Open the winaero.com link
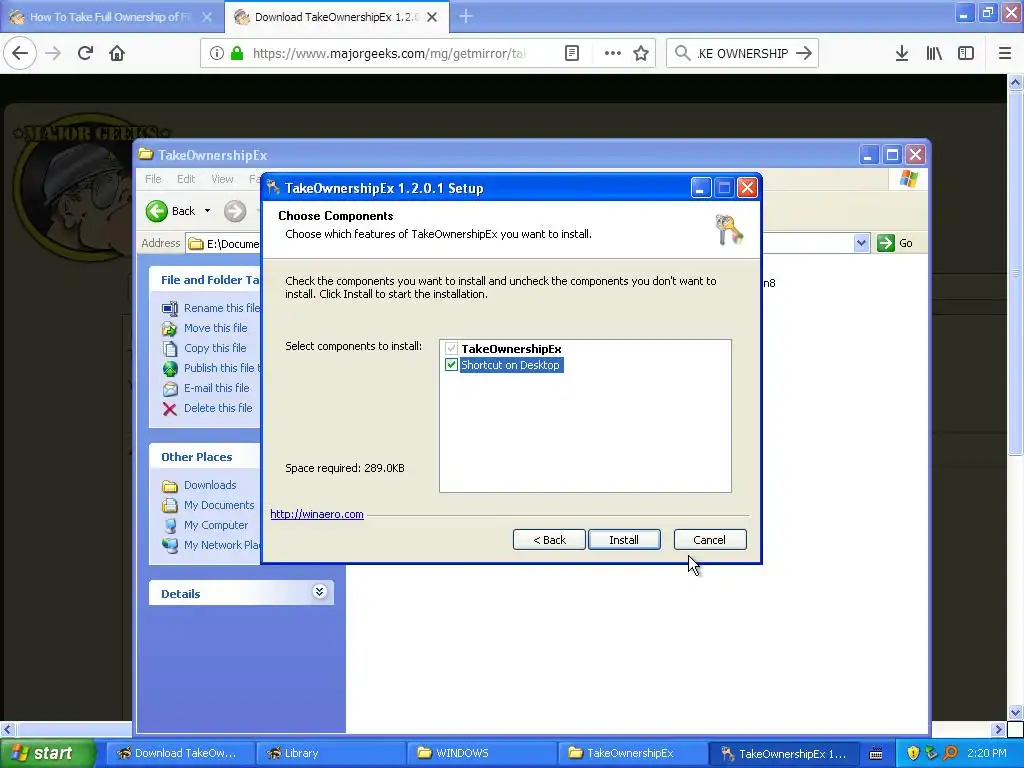Screen dimensions: 1024x768 317,514
